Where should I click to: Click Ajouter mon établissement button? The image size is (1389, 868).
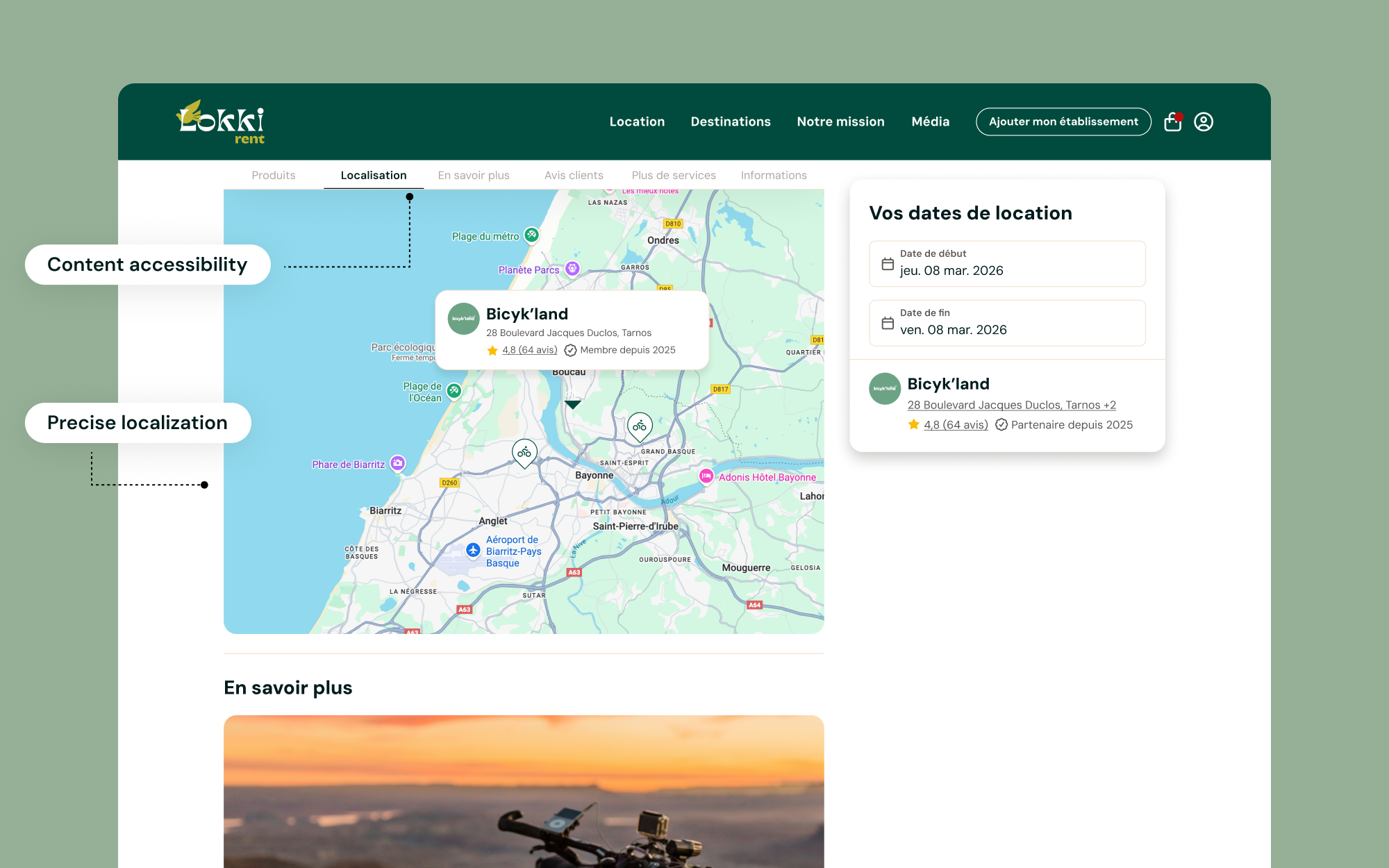click(1063, 122)
